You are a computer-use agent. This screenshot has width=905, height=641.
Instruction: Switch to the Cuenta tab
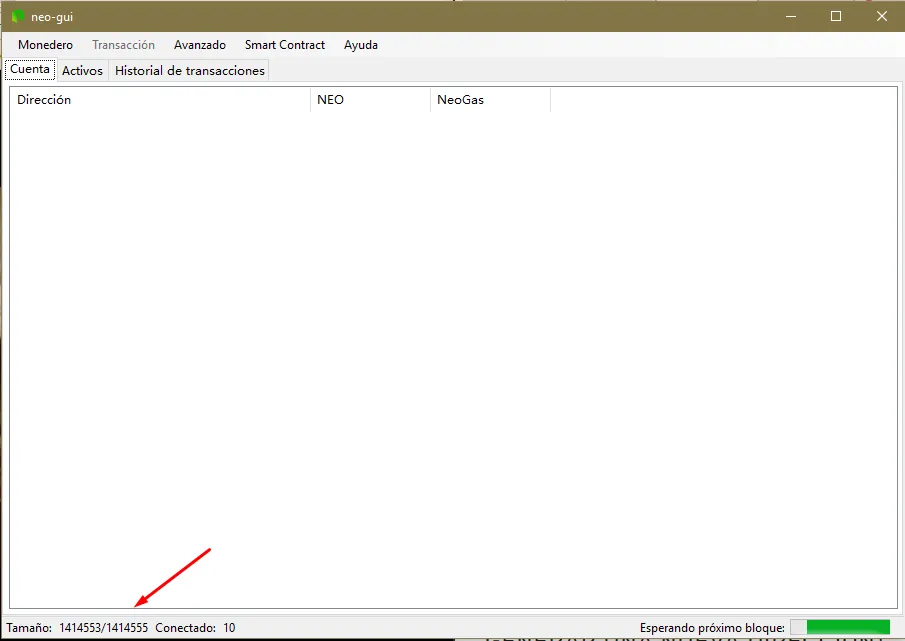(30, 69)
